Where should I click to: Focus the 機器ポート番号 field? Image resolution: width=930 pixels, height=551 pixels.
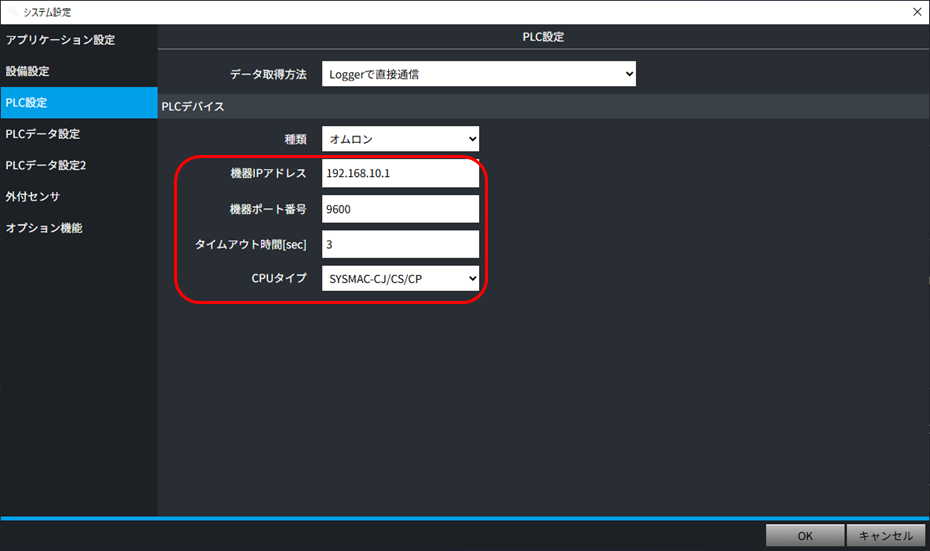[400, 209]
